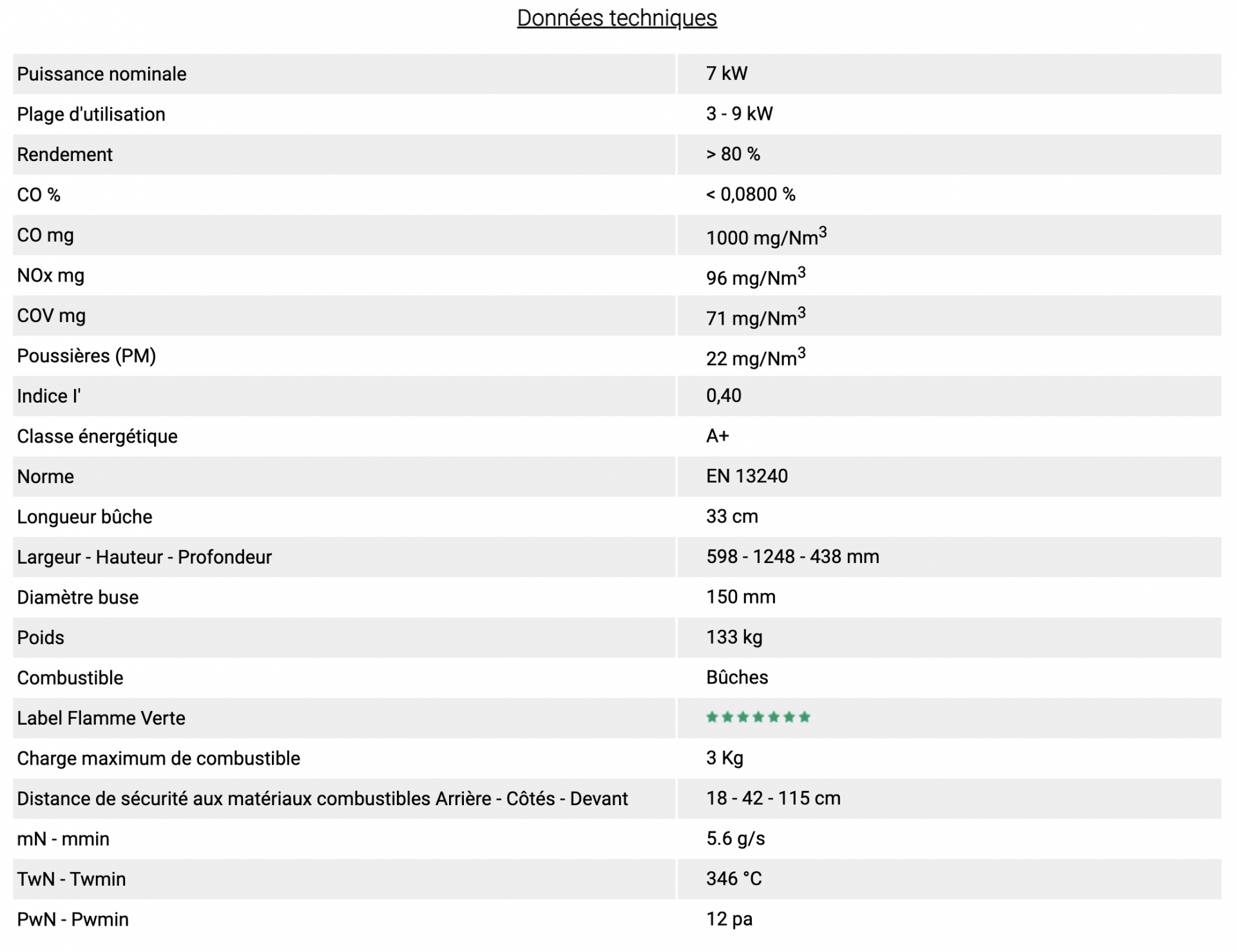Click the Poussières (PM) label
This screenshot has width=1237, height=952.
[x=86, y=356]
